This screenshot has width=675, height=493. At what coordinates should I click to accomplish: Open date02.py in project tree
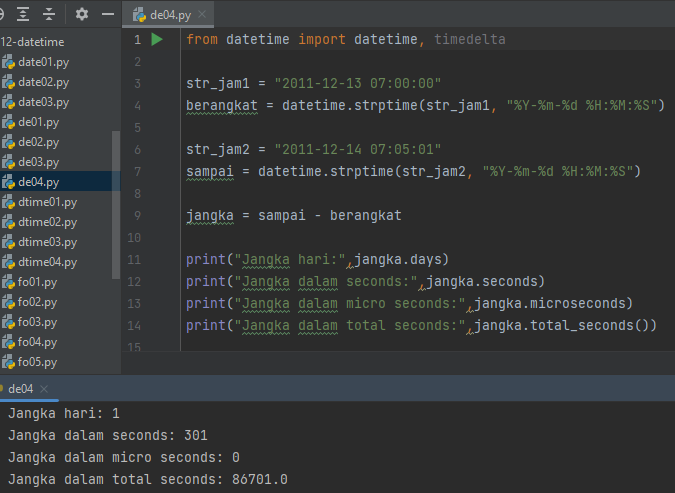tap(43, 82)
